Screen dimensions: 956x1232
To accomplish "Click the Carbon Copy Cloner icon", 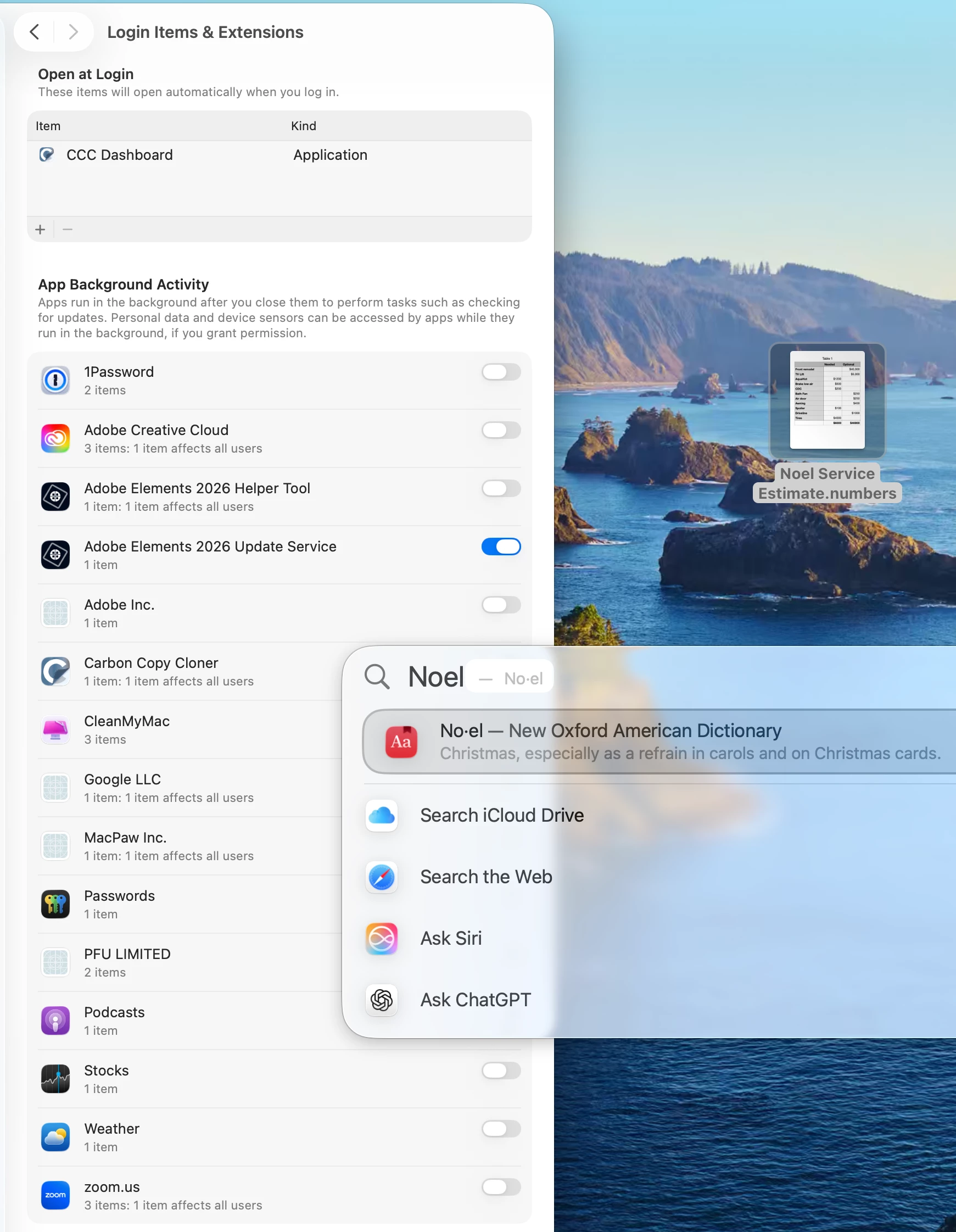I will [55, 671].
